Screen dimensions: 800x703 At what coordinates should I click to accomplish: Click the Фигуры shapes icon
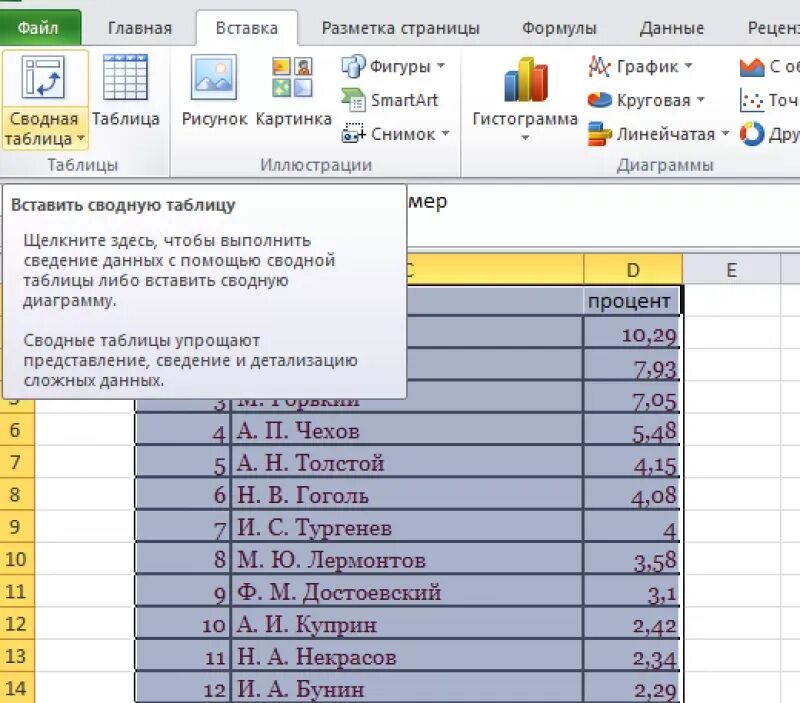click(353, 66)
